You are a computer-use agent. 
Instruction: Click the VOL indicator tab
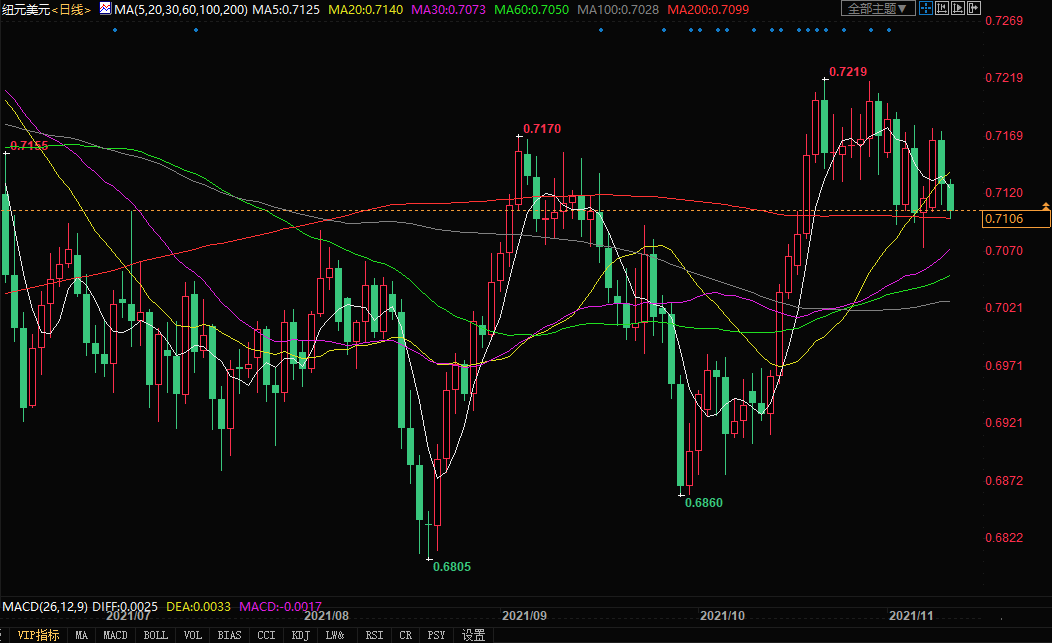193,635
